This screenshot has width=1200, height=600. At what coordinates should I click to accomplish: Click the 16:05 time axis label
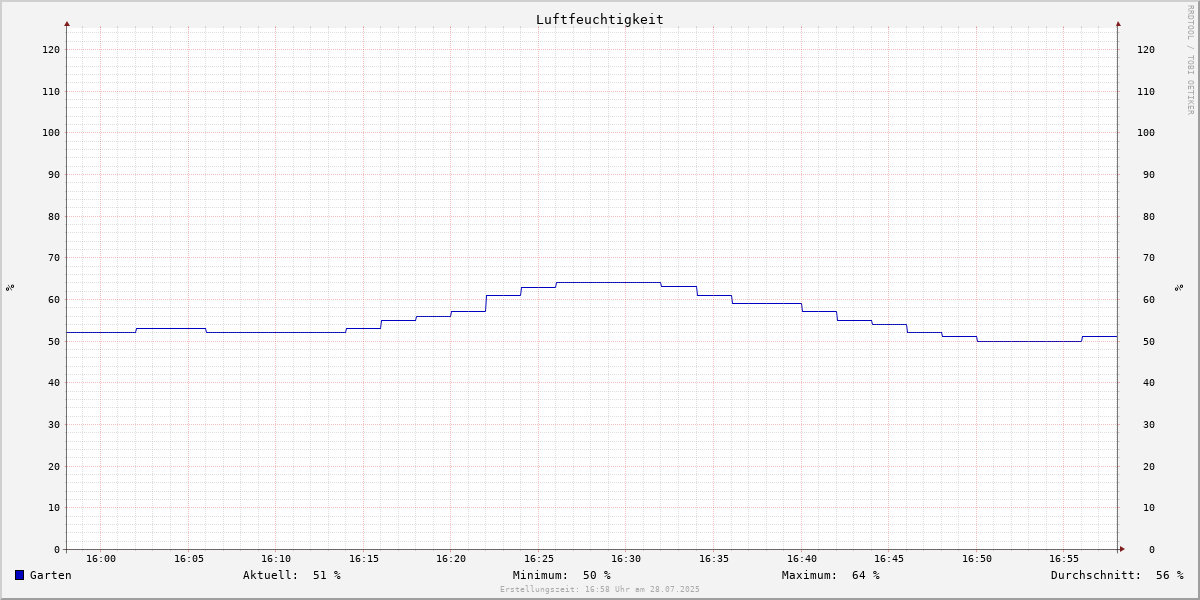click(189, 558)
